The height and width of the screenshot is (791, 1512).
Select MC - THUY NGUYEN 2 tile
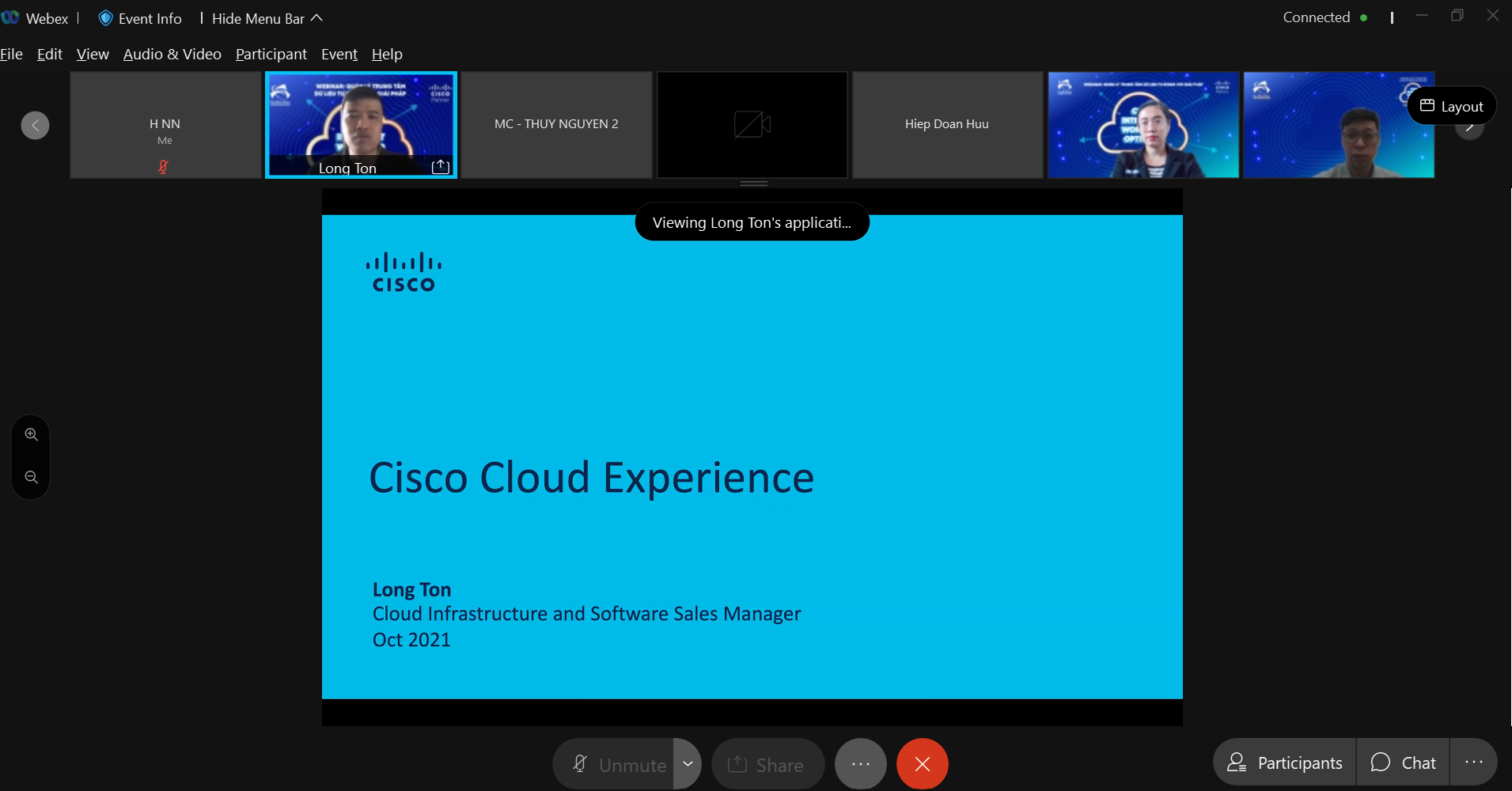[x=556, y=125]
